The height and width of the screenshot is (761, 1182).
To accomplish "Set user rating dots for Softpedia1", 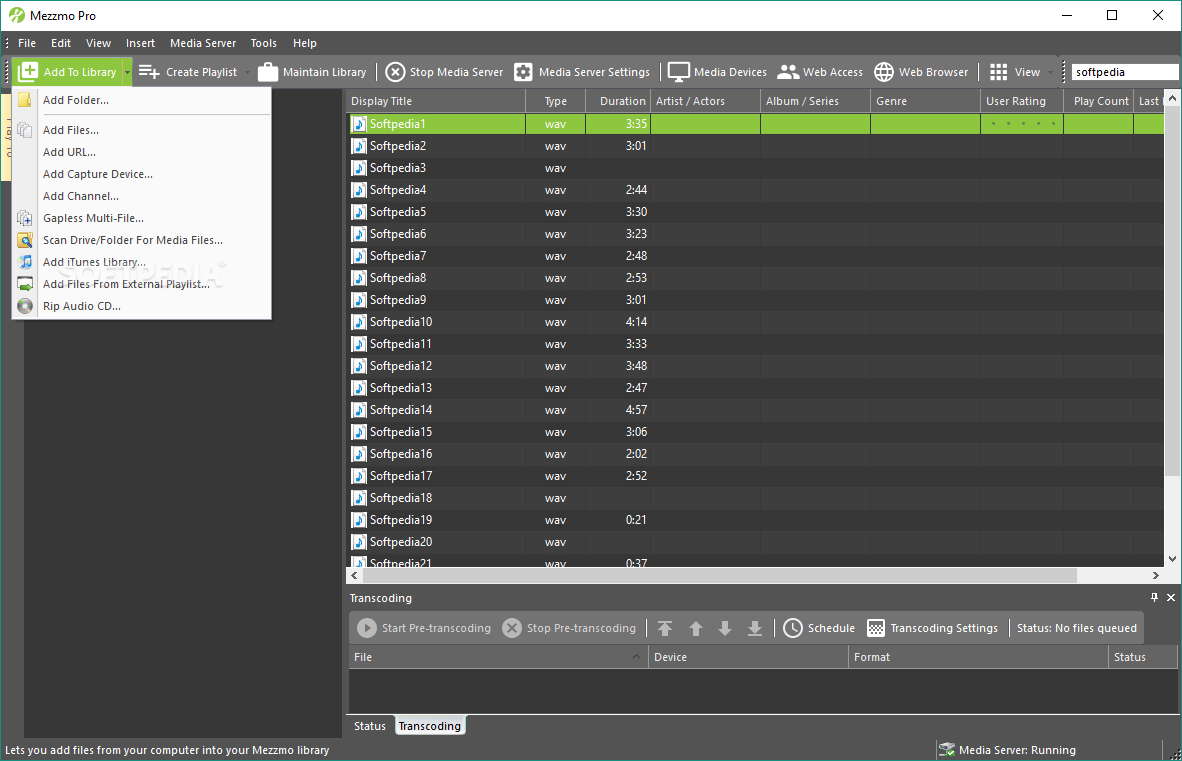I will pos(1022,124).
